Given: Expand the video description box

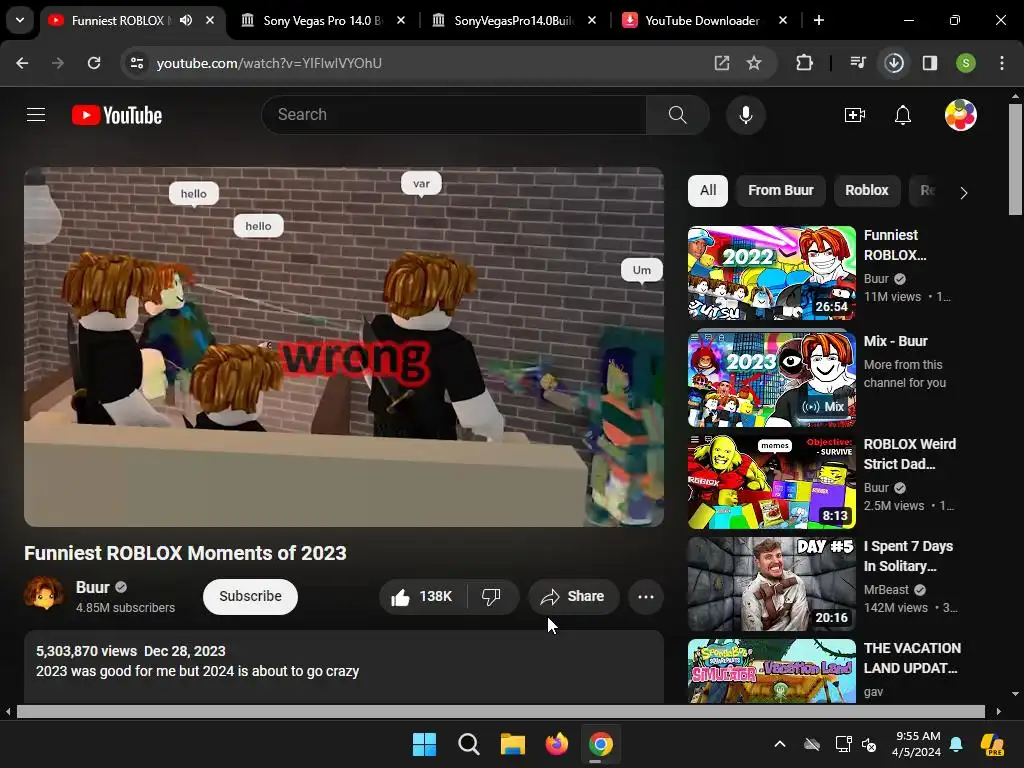Looking at the screenshot, I should pyautogui.click(x=344, y=667).
